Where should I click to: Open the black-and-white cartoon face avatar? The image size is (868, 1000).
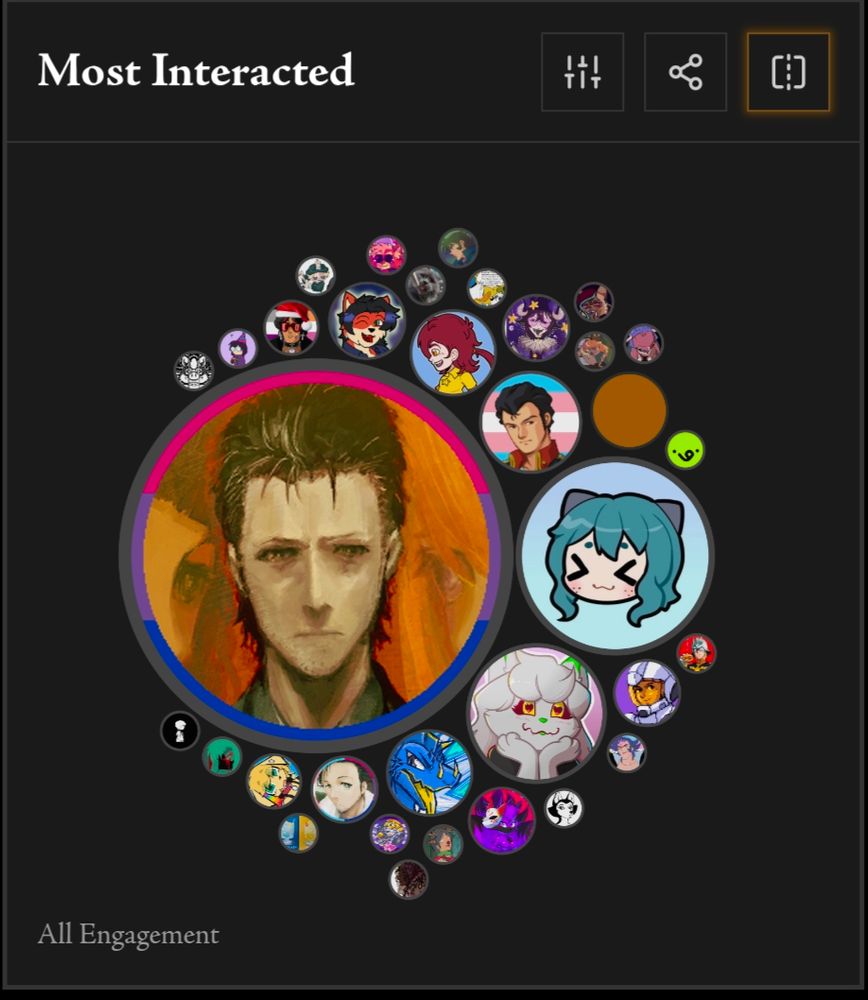[564, 808]
